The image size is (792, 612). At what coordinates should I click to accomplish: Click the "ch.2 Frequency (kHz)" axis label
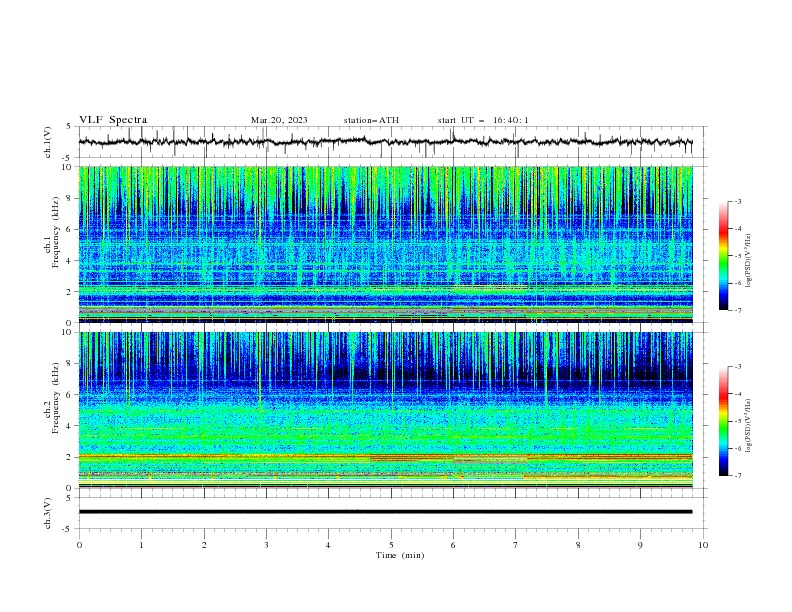[x=52, y=398]
